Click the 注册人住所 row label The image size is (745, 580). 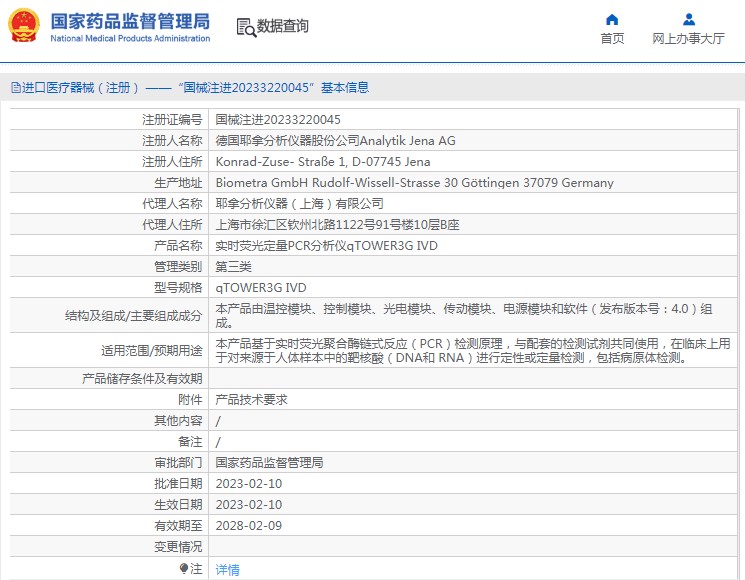172,162
